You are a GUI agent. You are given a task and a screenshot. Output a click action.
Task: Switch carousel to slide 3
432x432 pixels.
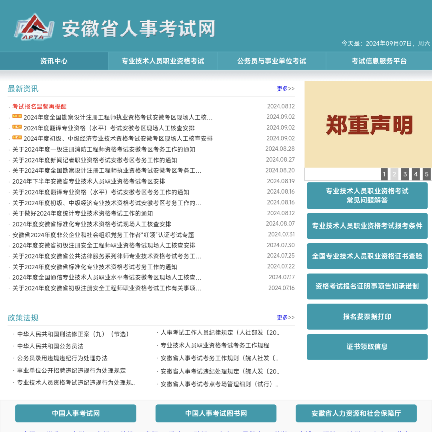tap(405, 174)
